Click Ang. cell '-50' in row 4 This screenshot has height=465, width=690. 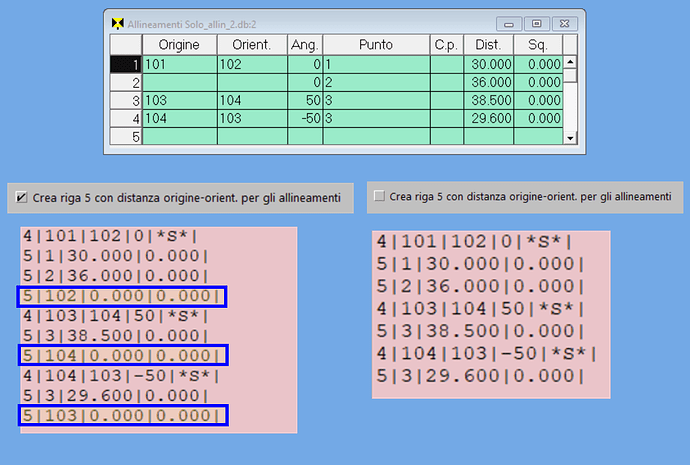305,119
